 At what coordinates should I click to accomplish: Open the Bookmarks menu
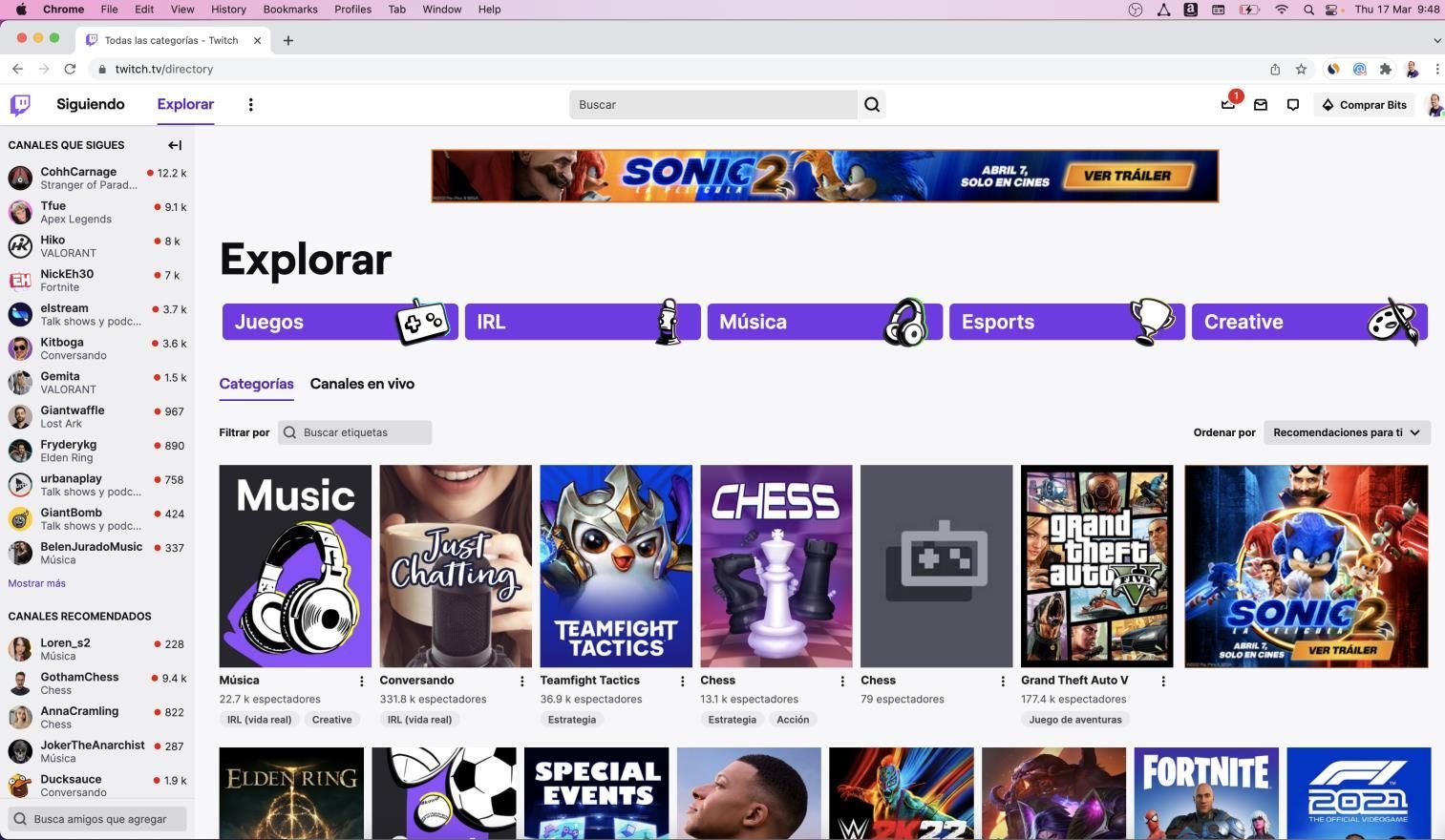point(290,10)
